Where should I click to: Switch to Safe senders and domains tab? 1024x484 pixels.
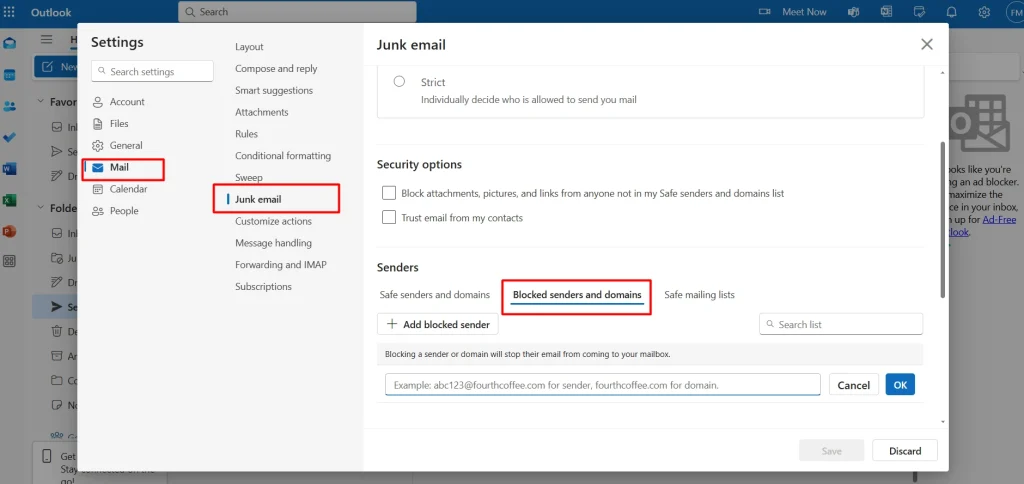click(x=434, y=295)
